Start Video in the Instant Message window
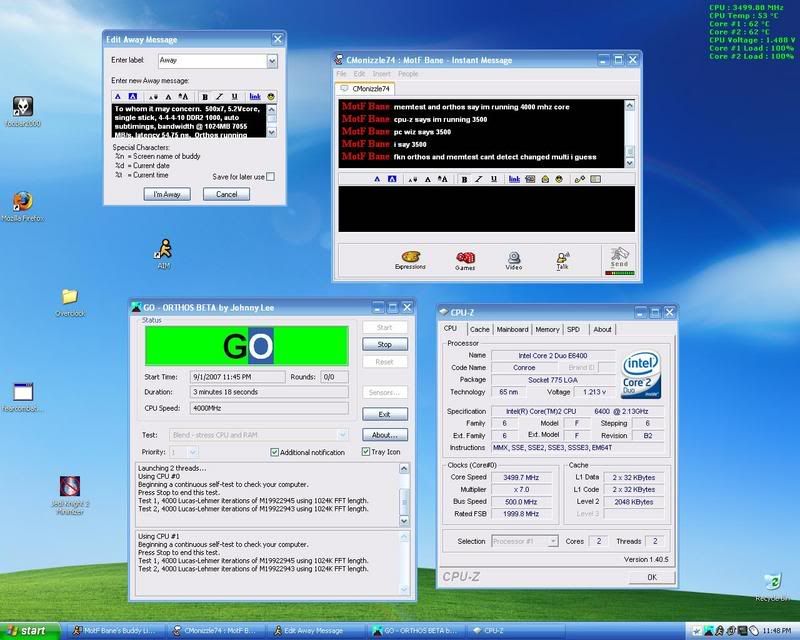This screenshot has width=800, height=640. point(513,261)
